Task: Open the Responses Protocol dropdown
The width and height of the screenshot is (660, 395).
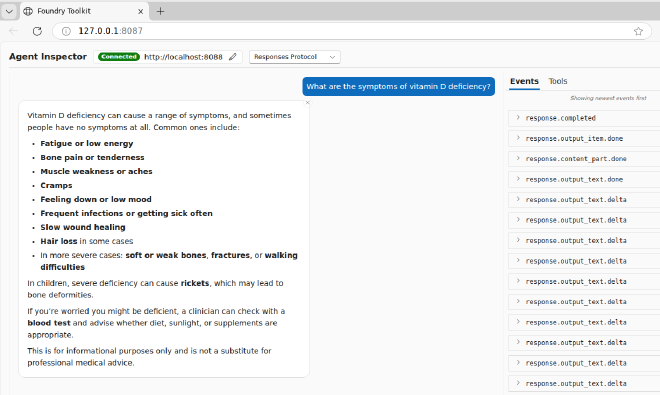Action: 295,57
